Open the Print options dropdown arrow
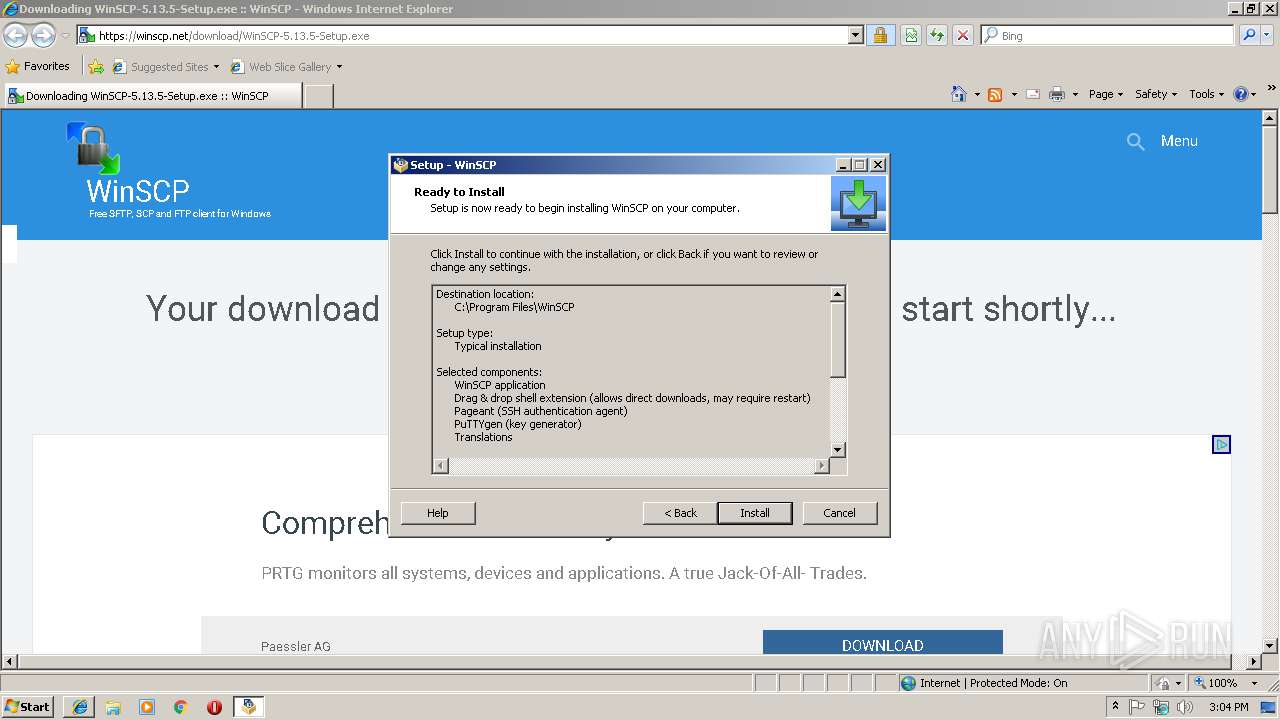The height and width of the screenshot is (720, 1280). click(x=1075, y=94)
